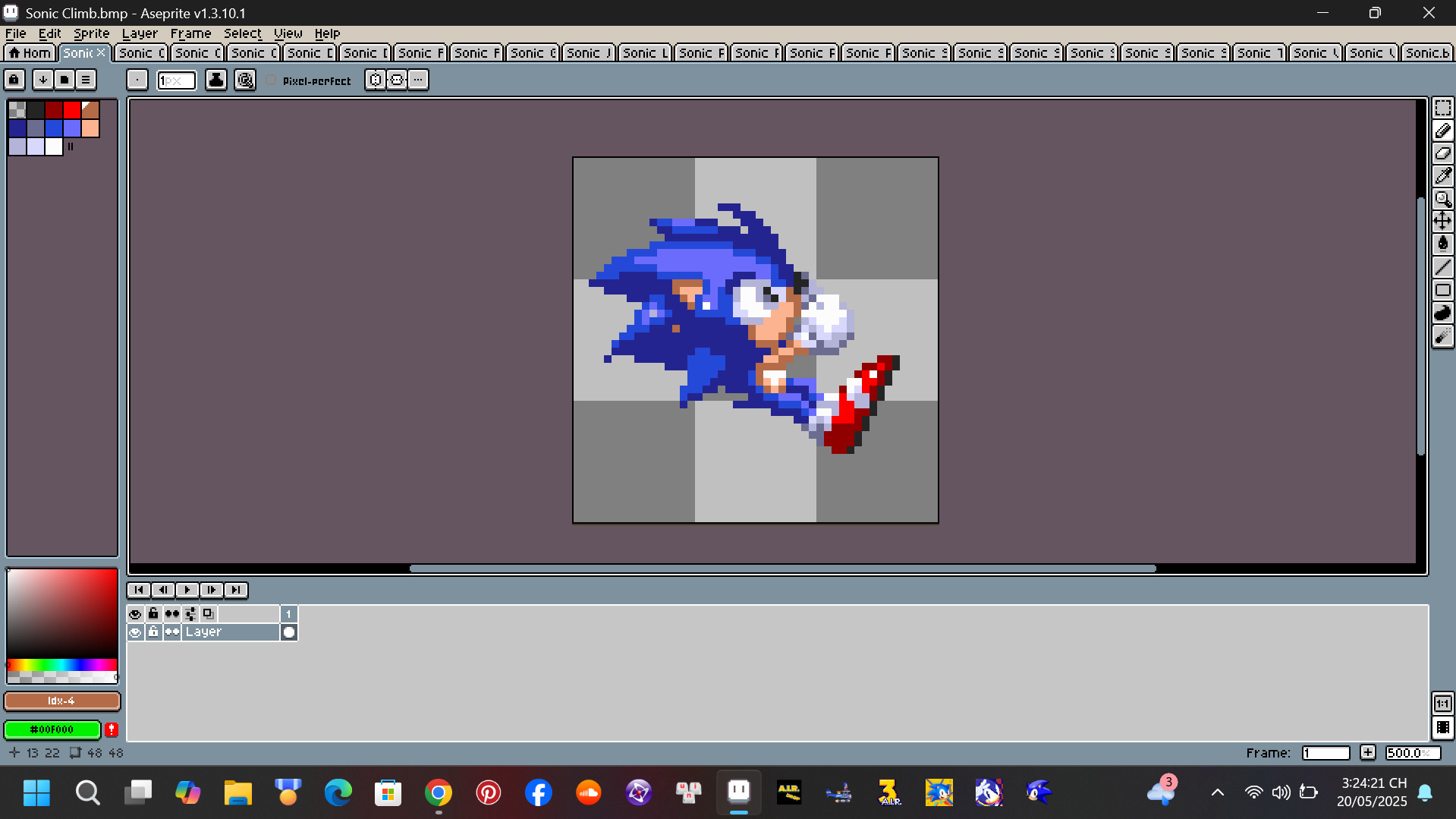Screen dimensions: 1456x819
Task: Play the animation from the timeline controls
Action: coord(187,590)
